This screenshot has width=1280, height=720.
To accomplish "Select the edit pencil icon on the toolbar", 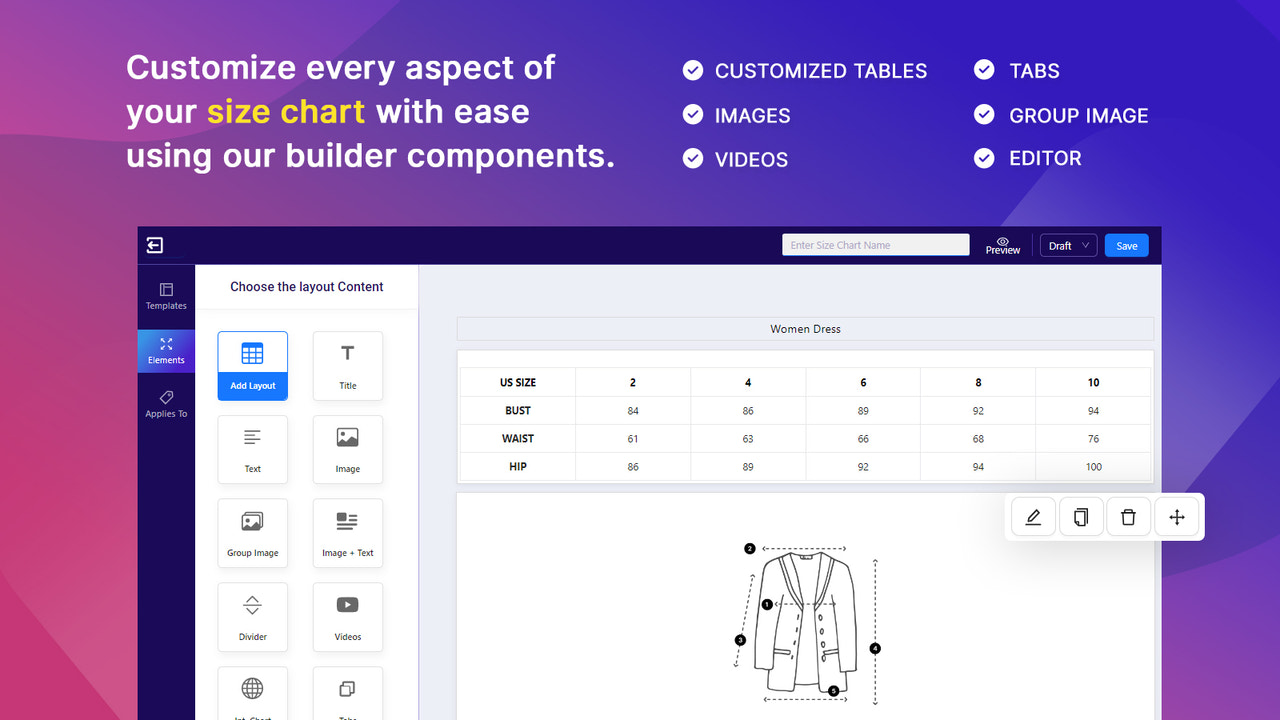I will point(1033,516).
